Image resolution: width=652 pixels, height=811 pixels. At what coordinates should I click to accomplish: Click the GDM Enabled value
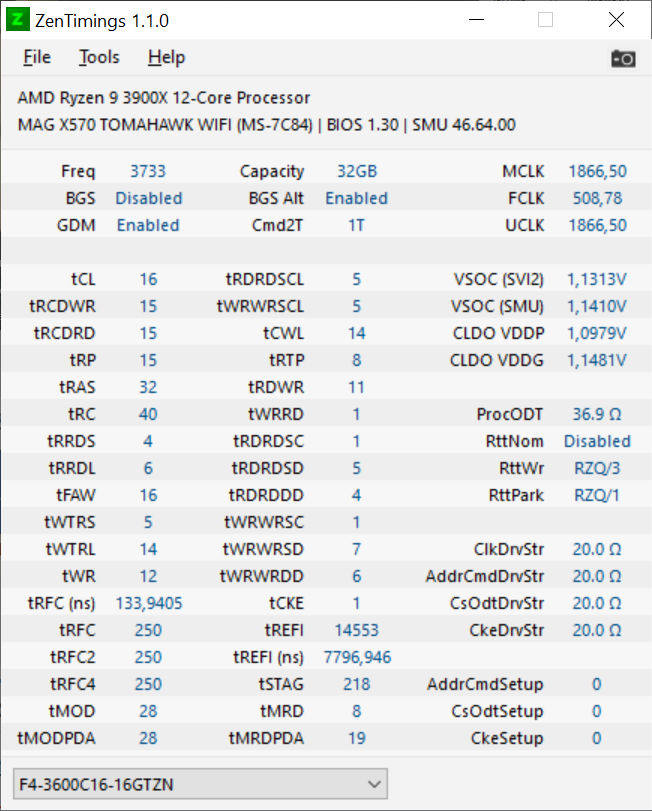click(x=148, y=226)
